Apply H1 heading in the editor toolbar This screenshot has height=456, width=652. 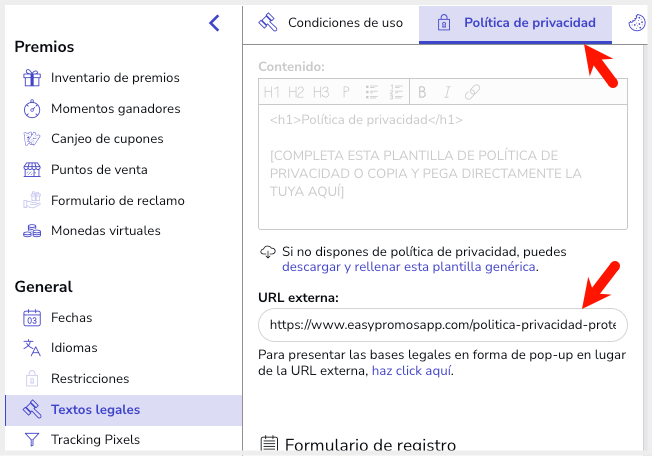[x=272, y=92]
